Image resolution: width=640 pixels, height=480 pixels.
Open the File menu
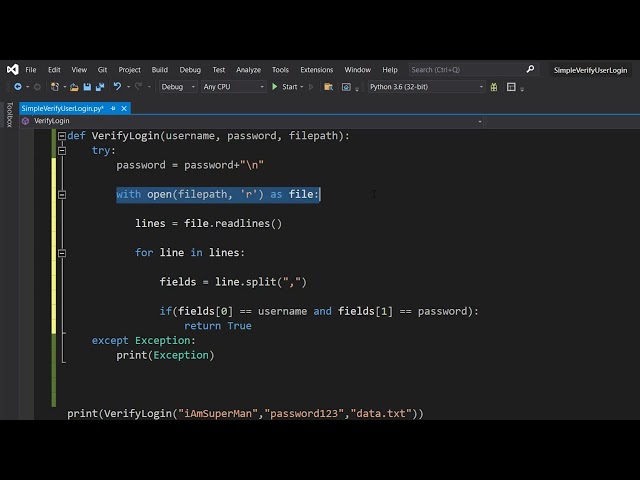(31, 70)
